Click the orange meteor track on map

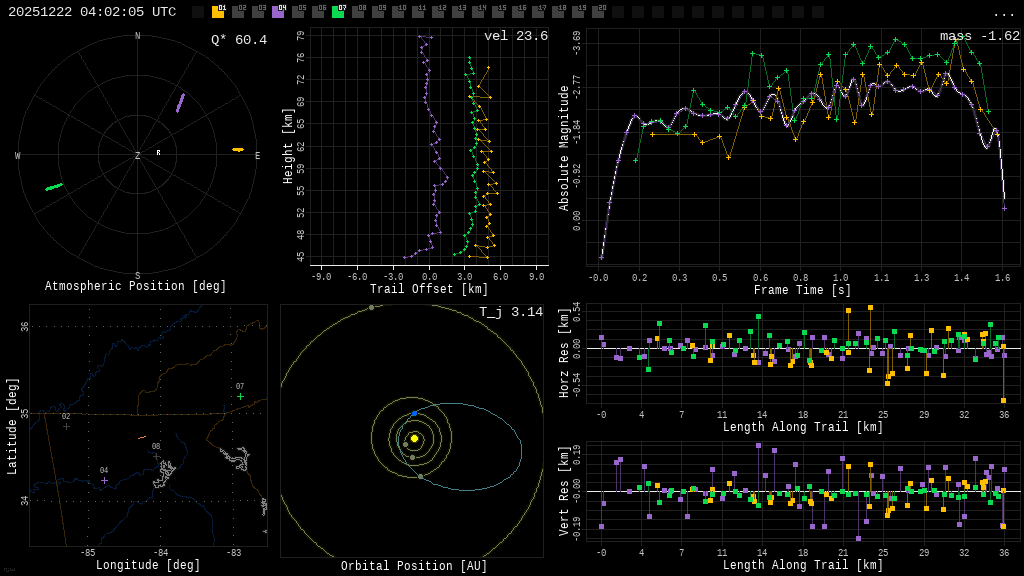pos(142,437)
